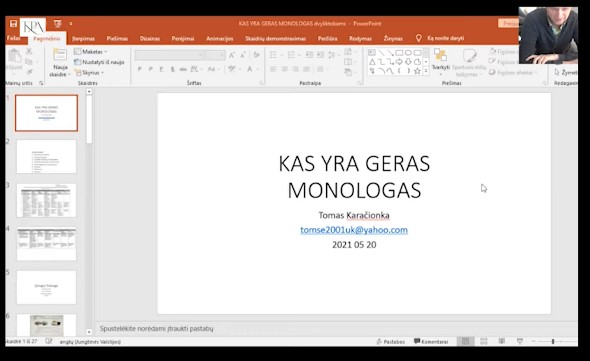Image resolution: width=590 pixels, height=361 pixels.
Task: Toggle italic formatting
Action: coord(151,69)
